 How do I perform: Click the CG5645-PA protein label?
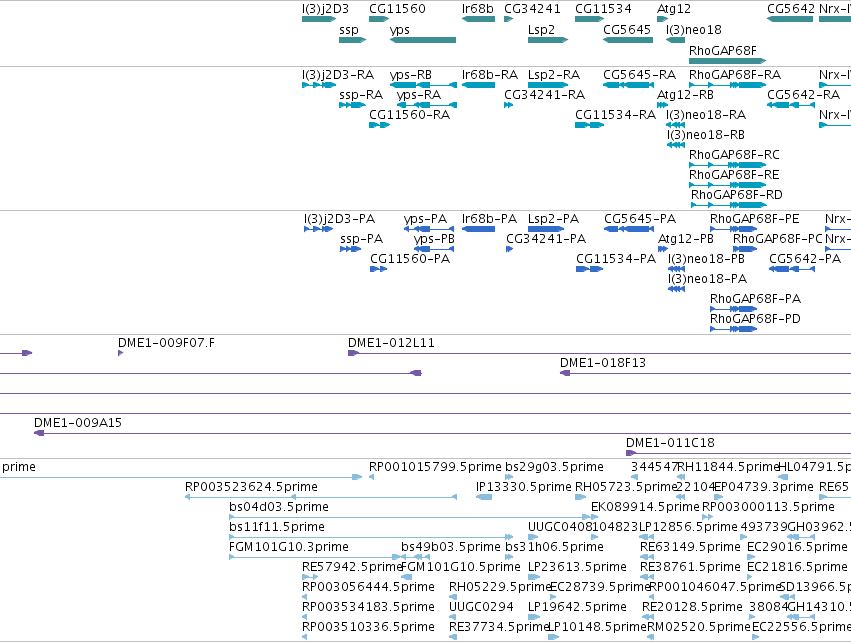point(640,219)
